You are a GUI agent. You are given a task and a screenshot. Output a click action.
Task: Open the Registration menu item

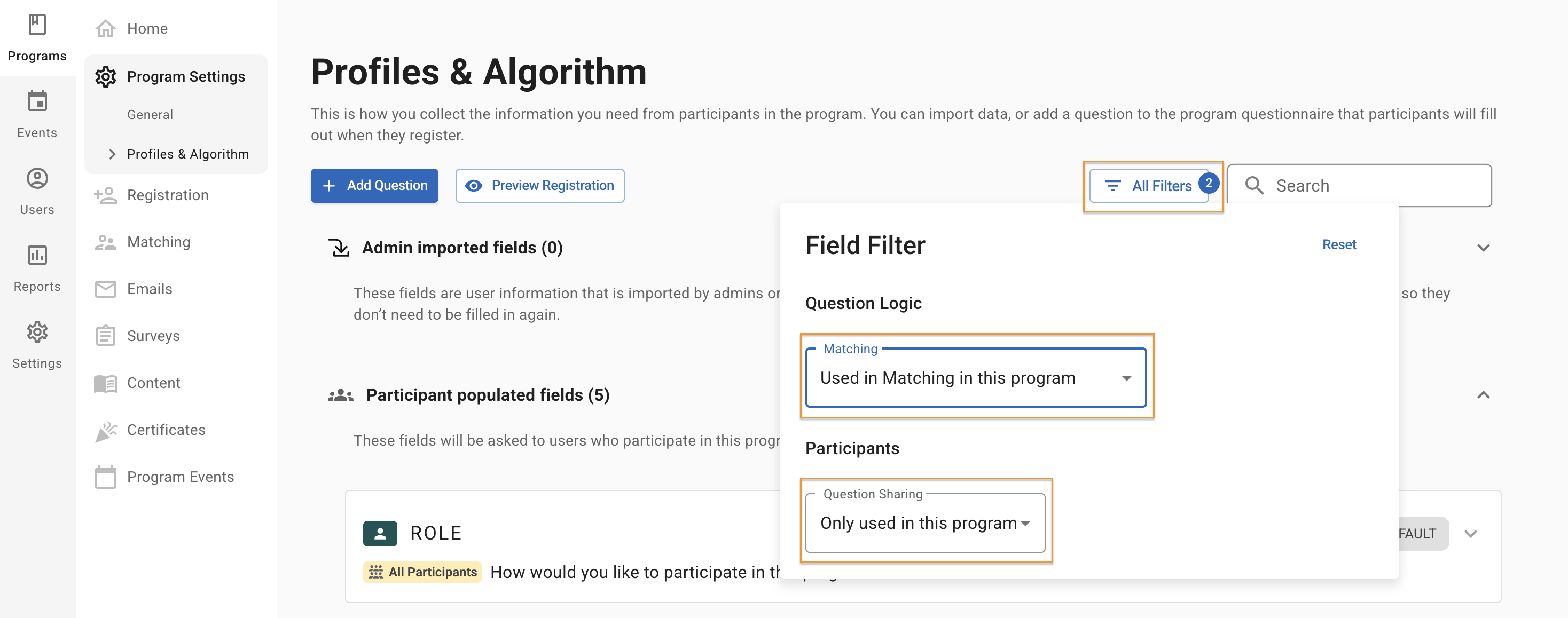tap(167, 195)
